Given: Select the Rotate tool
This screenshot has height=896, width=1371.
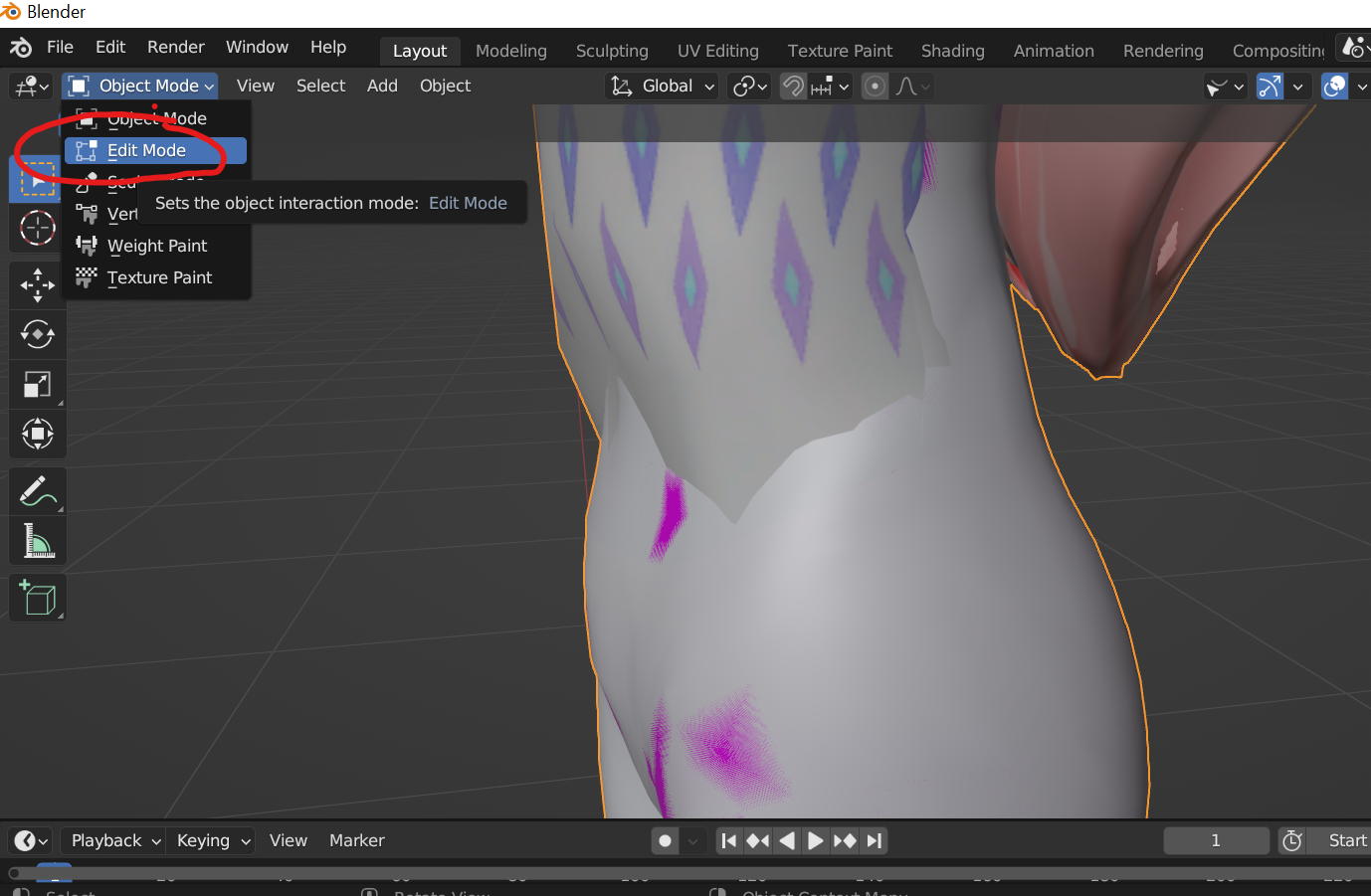Looking at the screenshot, I should point(38,334).
